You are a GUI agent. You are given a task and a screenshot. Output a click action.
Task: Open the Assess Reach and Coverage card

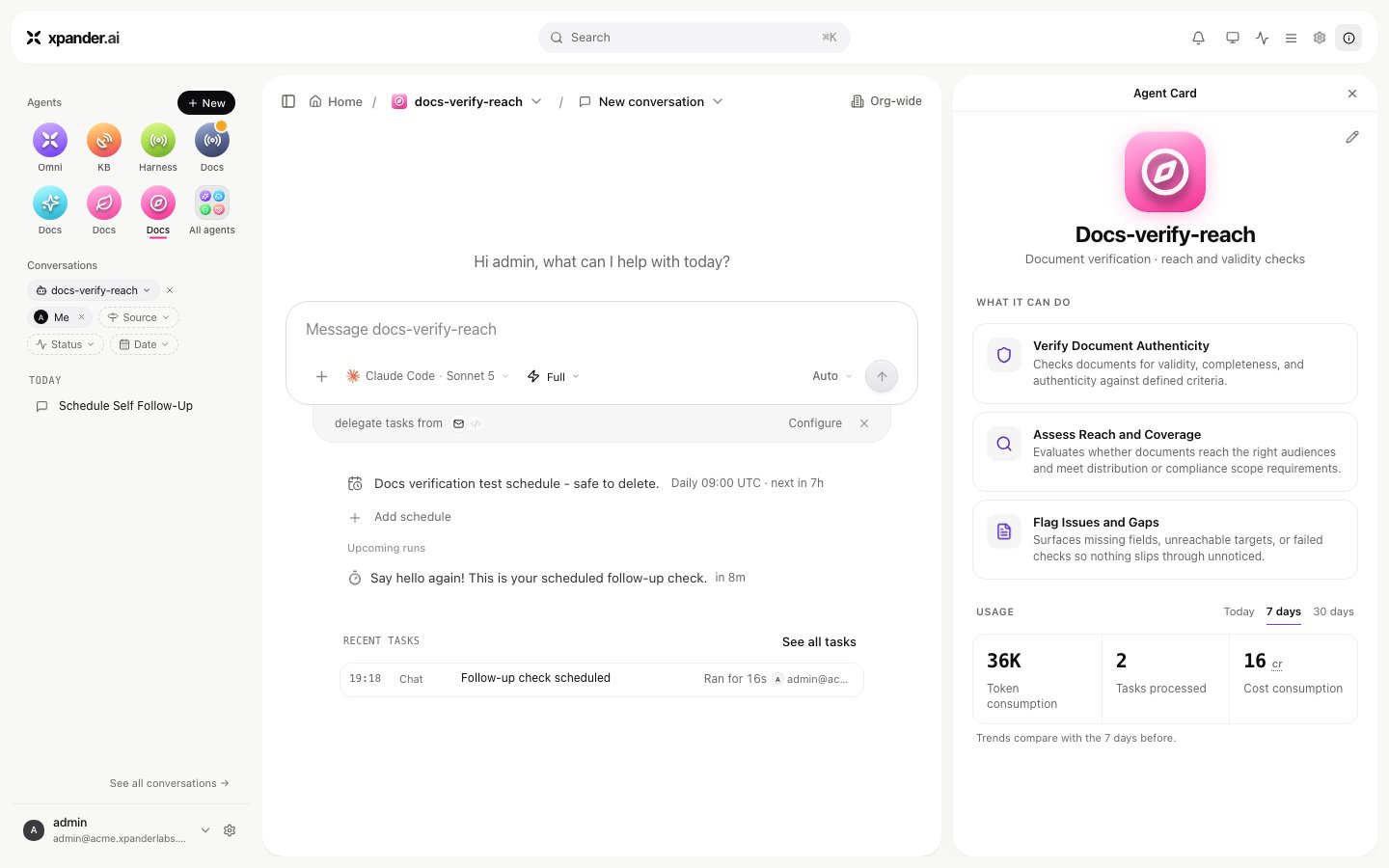[1165, 451]
